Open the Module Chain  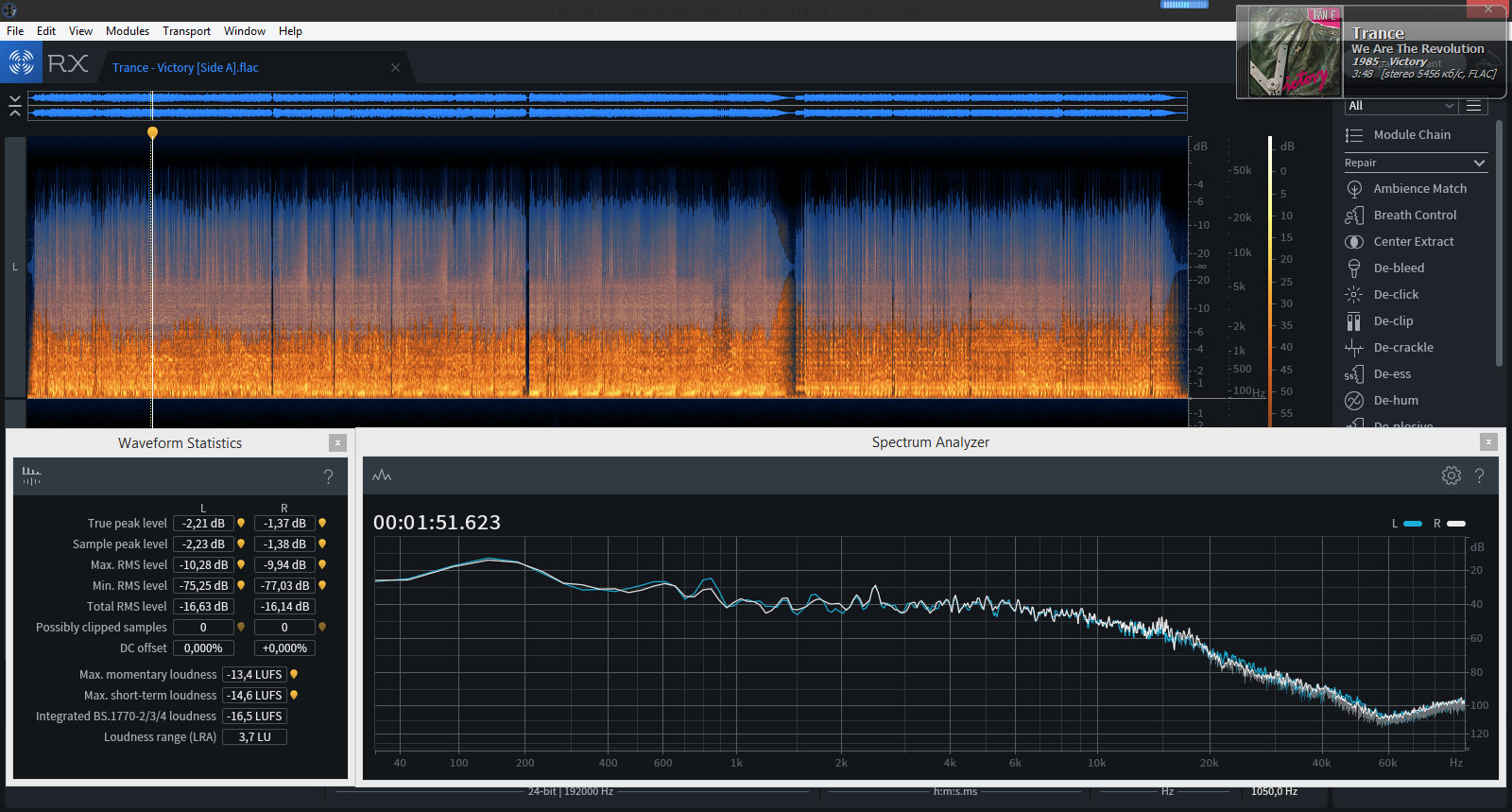(x=1411, y=135)
